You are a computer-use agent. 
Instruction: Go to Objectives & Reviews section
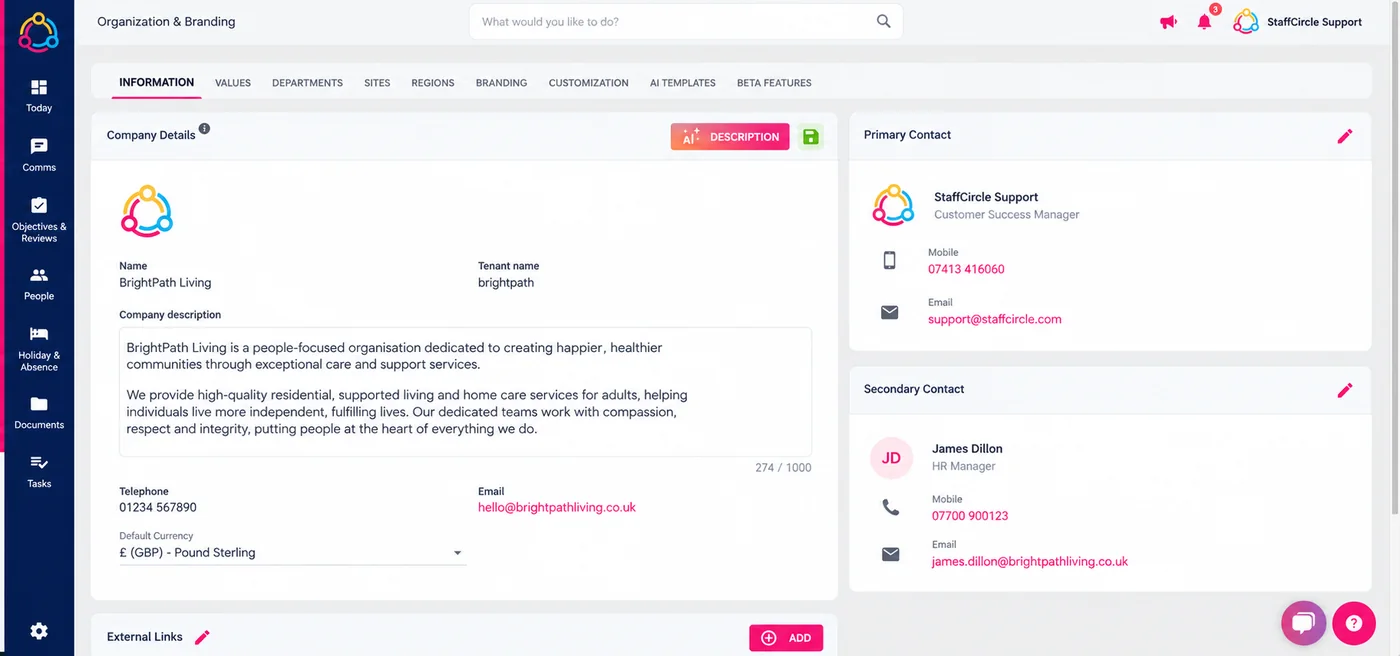tap(39, 220)
